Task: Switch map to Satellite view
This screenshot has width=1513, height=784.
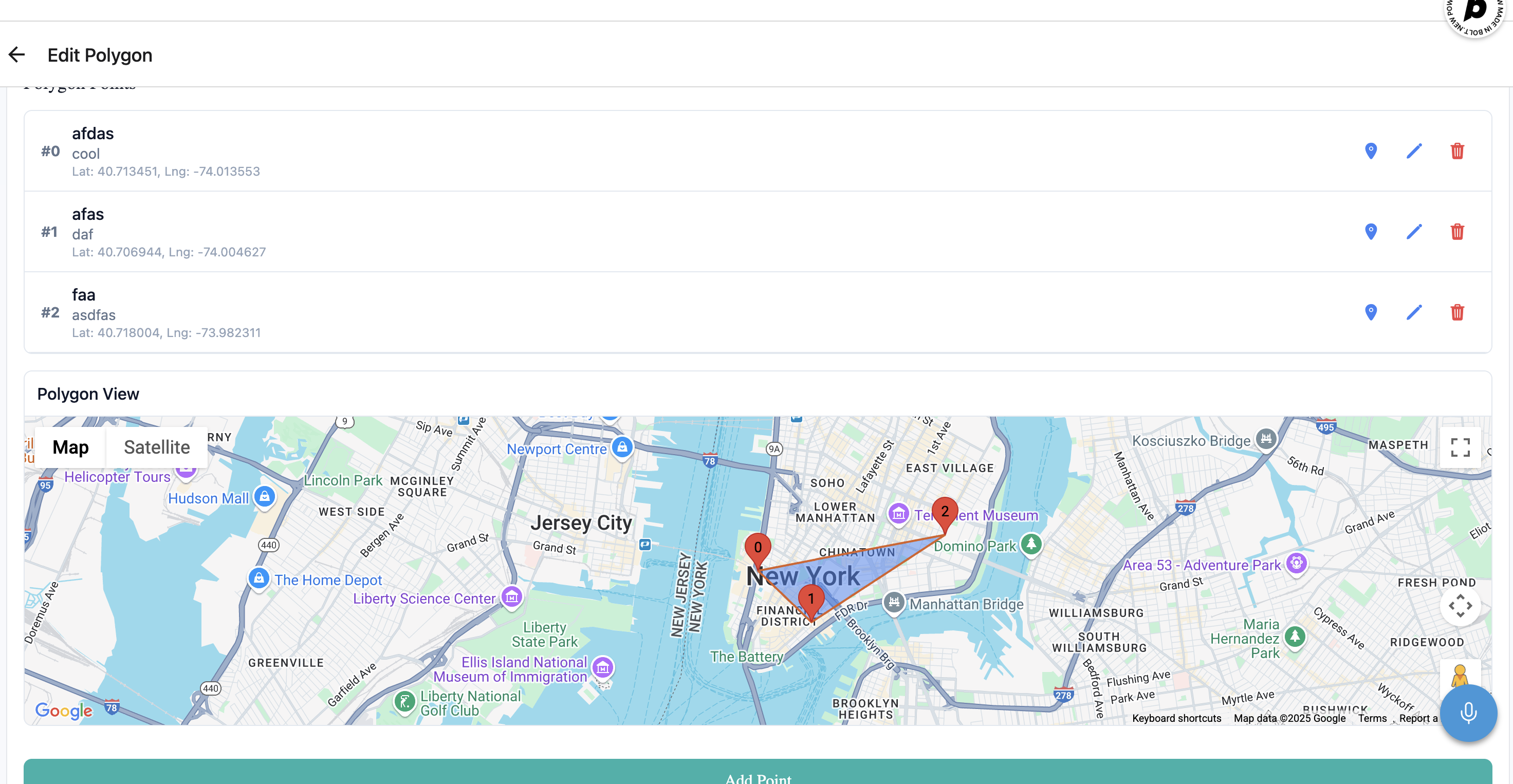Action: 157,447
